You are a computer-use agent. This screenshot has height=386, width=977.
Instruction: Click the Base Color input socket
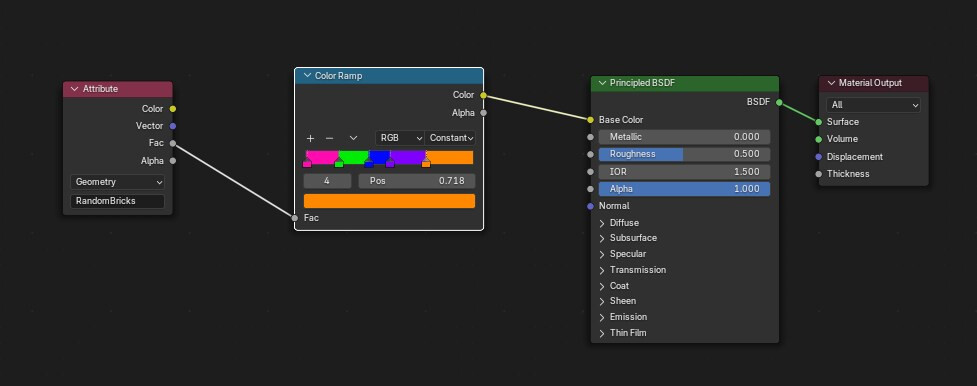click(x=591, y=120)
